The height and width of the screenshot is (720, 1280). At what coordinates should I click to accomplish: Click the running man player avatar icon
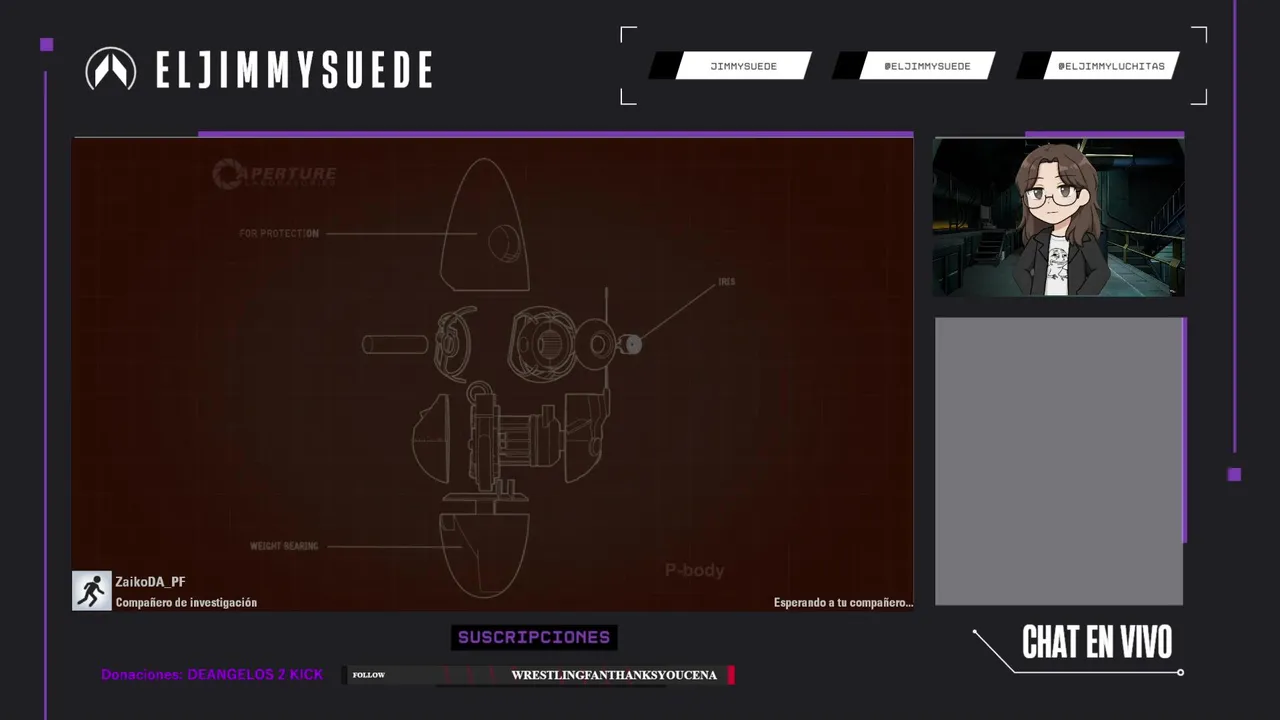click(x=92, y=591)
